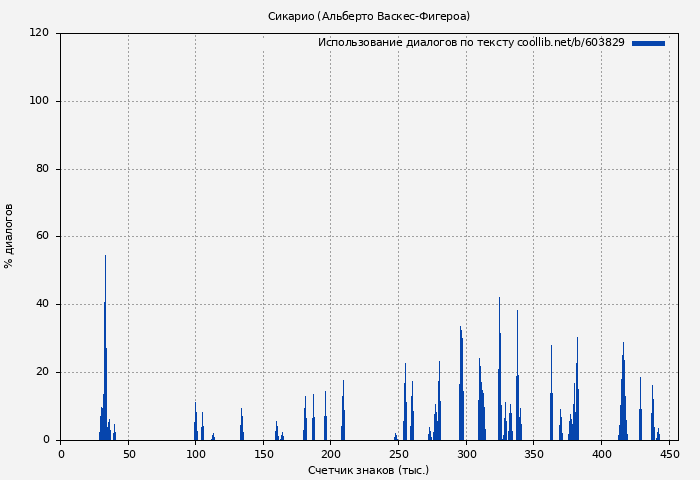Click the blue legend color swatch
The width and height of the screenshot is (700, 480).
click(648, 43)
